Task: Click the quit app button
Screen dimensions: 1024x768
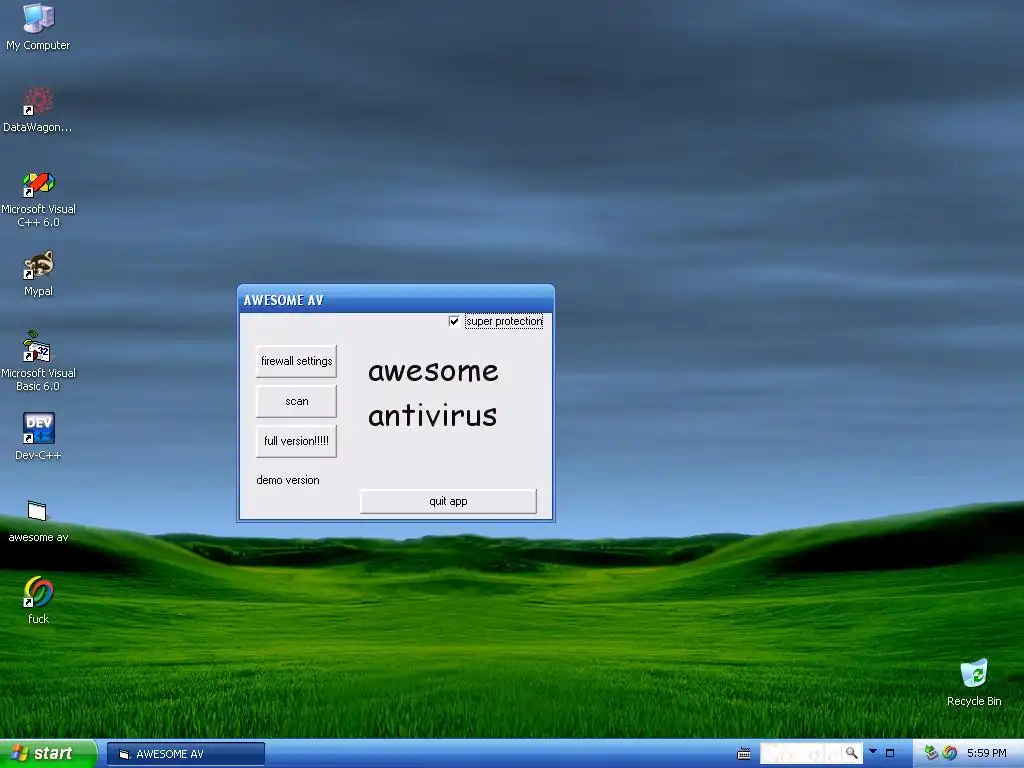Action: (x=448, y=501)
